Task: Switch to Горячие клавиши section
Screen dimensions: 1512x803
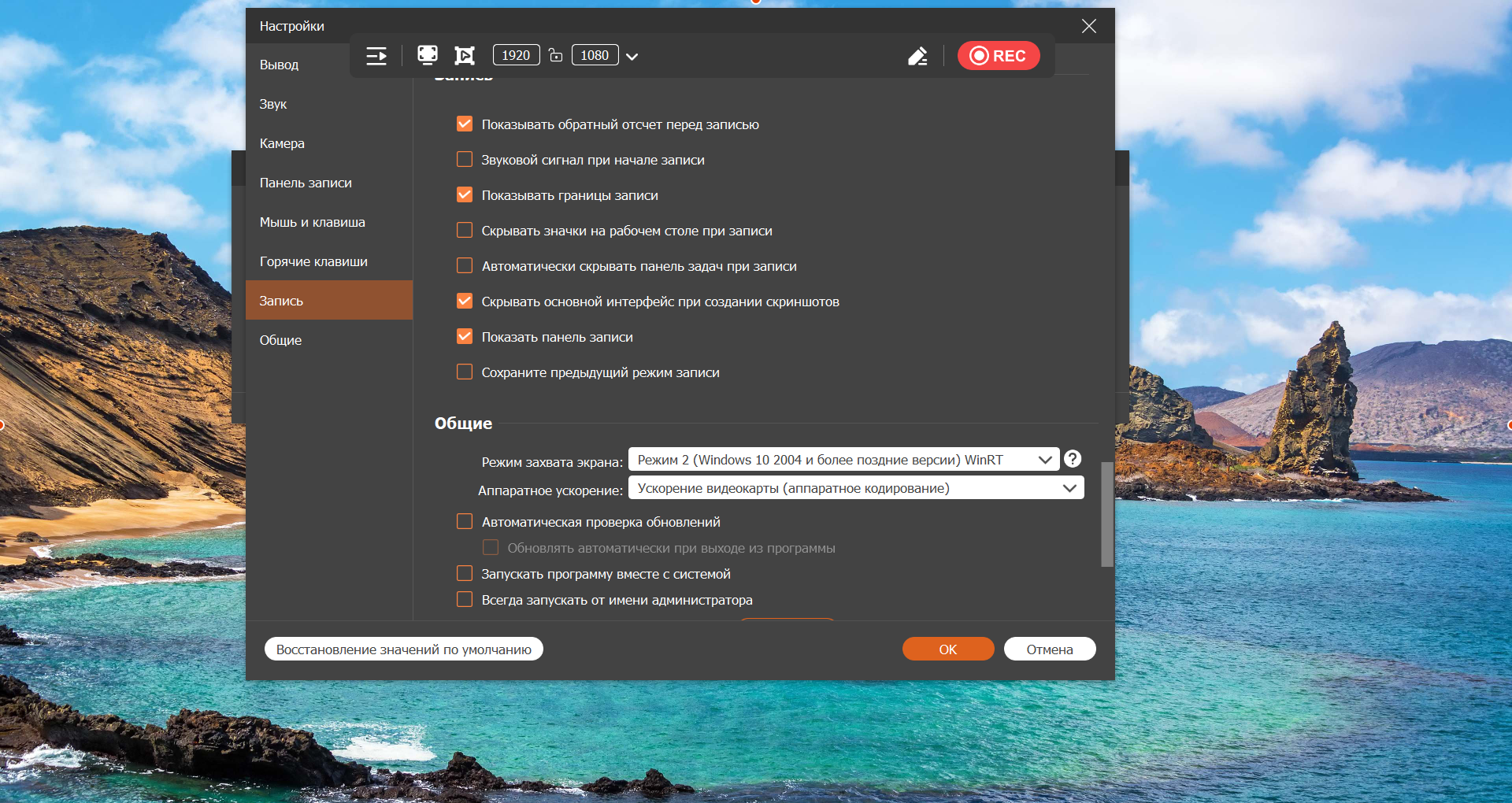Action: point(313,261)
